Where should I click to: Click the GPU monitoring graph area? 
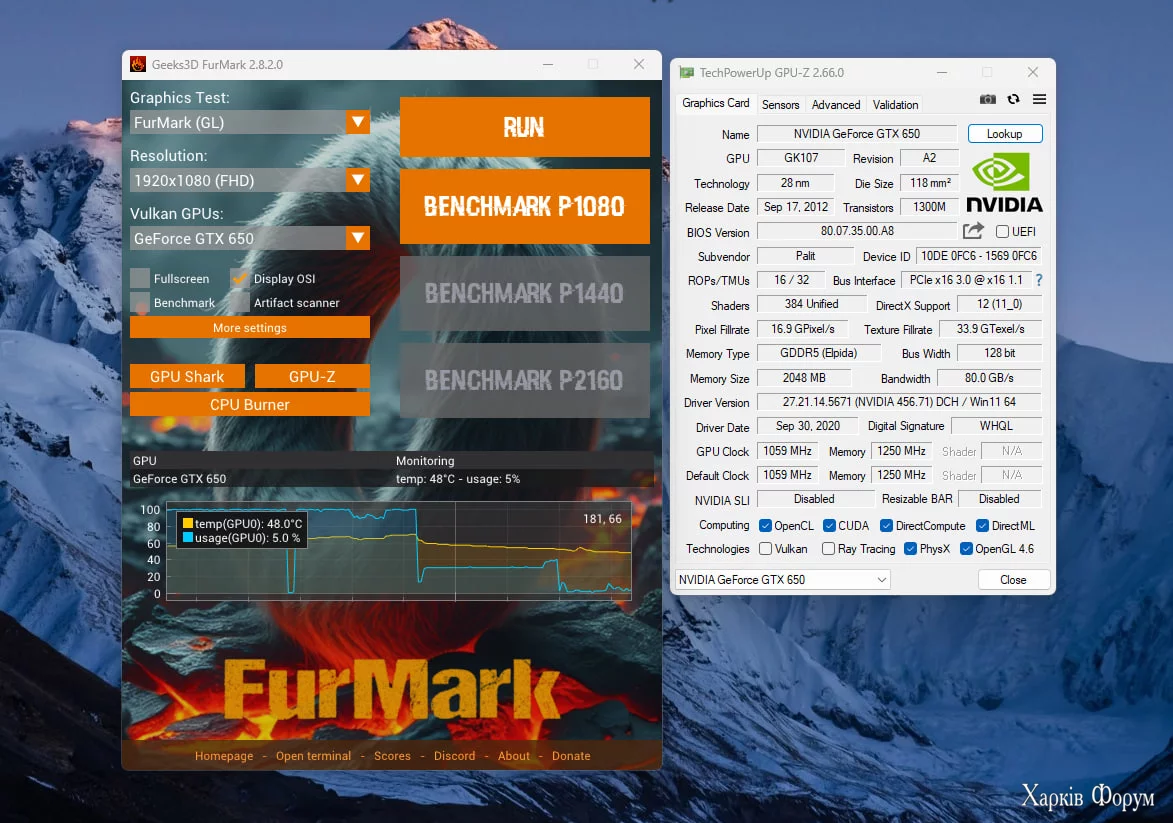point(399,551)
